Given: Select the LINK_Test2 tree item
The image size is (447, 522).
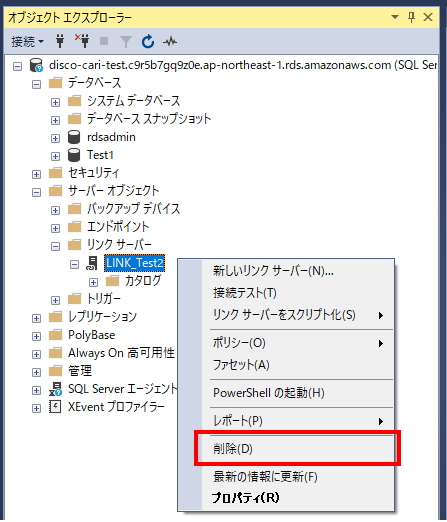Looking at the screenshot, I should [x=135, y=263].
